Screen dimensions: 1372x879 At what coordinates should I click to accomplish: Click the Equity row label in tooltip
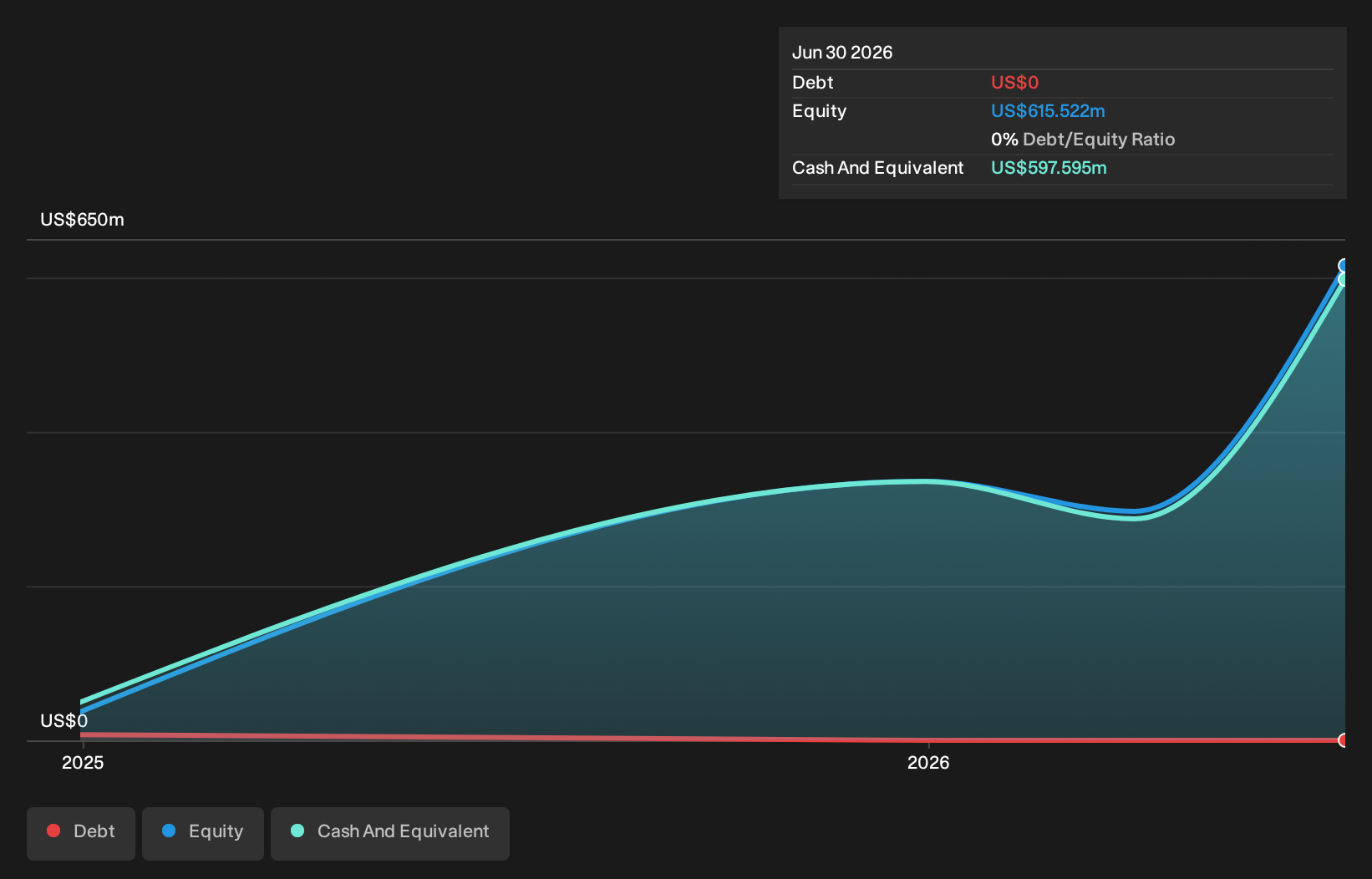tap(819, 111)
